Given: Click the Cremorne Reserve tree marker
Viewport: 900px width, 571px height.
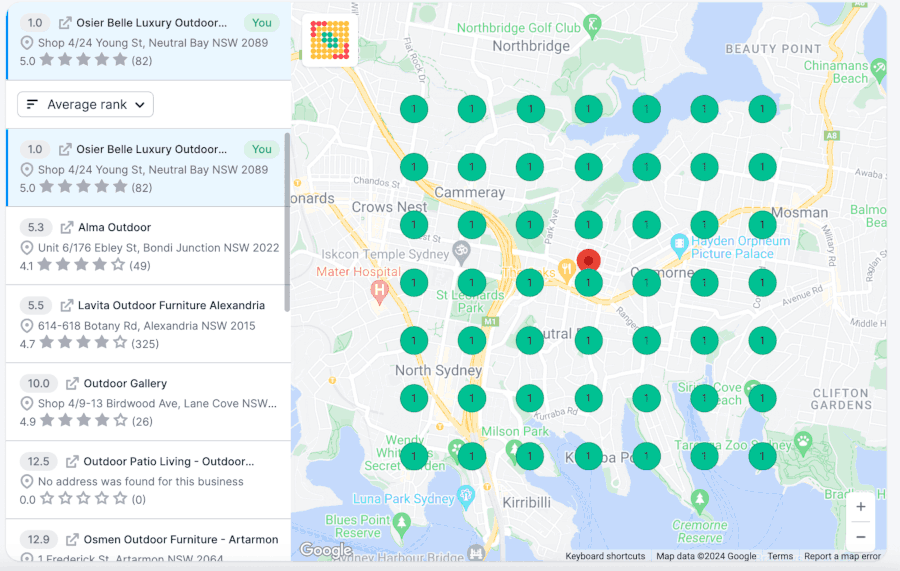Looking at the screenshot, I should [x=699, y=501].
